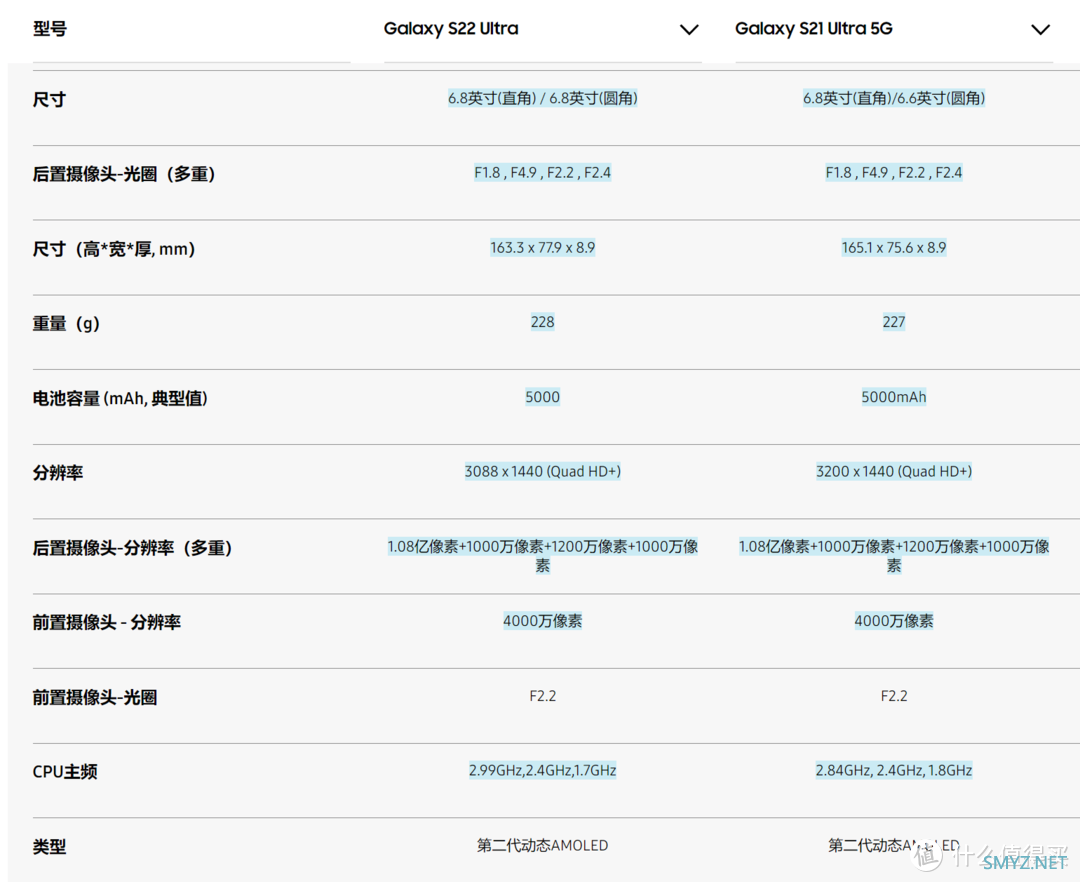Screen dimensions: 1080x882
Task: Click the chevron next to Galaxy S21 Ultra 5G
Action: pos(1040,30)
